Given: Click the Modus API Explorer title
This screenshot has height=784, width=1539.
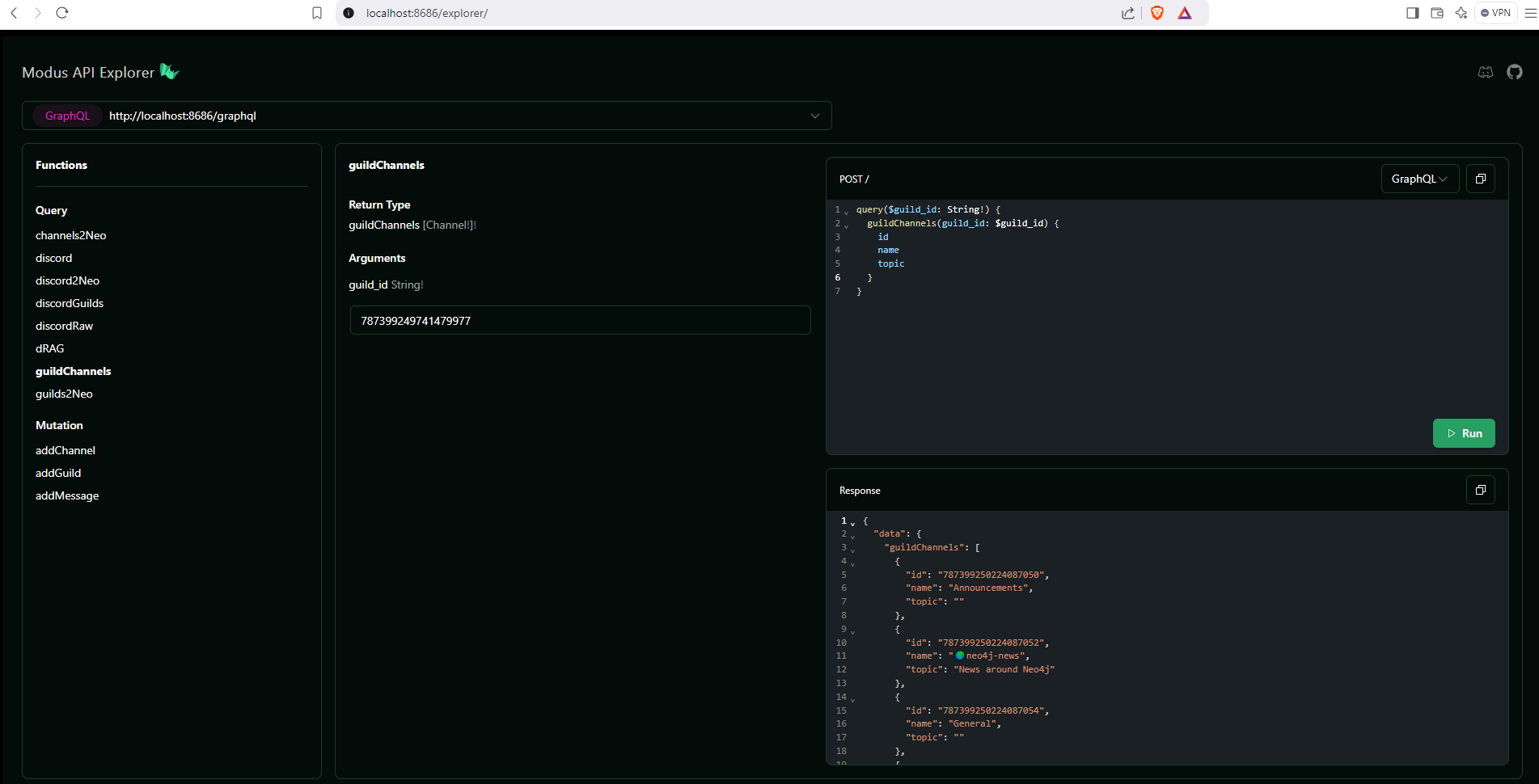Looking at the screenshot, I should [x=88, y=72].
